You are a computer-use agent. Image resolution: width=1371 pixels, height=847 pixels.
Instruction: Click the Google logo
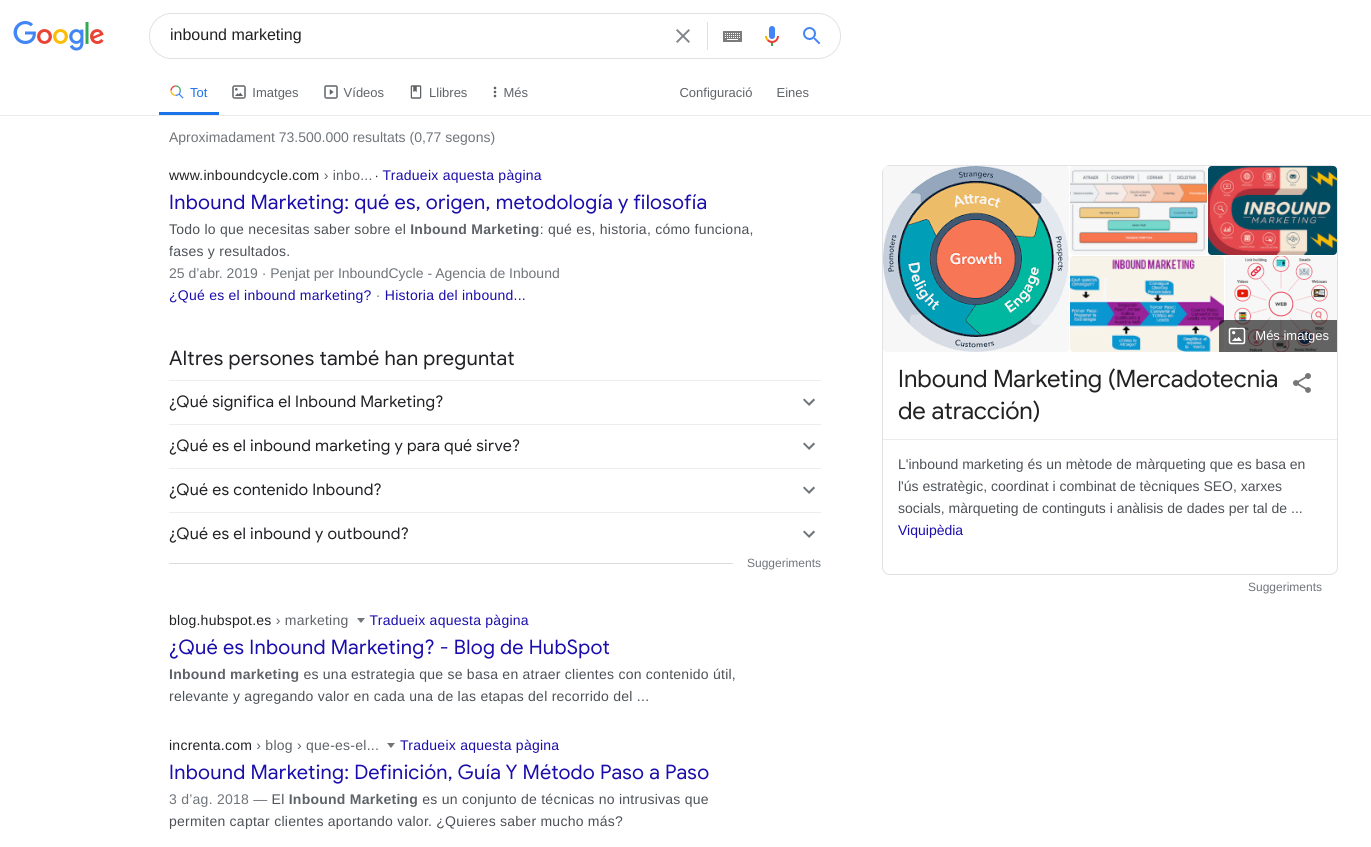point(58,35)
